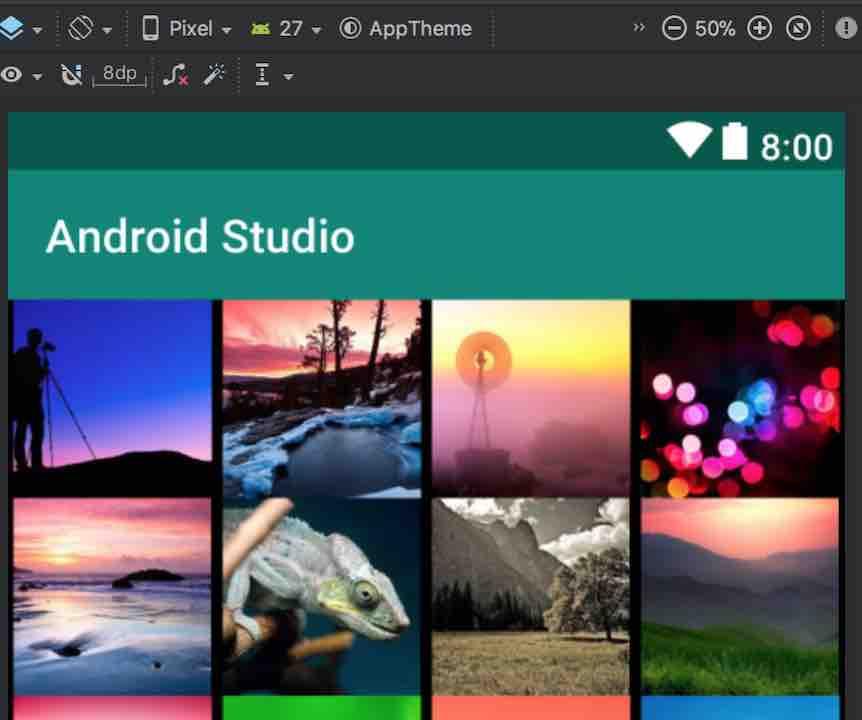Click the battery icon in preview
Image resolution: width=862 pixels, height=720 pixels.
[734, 141]
